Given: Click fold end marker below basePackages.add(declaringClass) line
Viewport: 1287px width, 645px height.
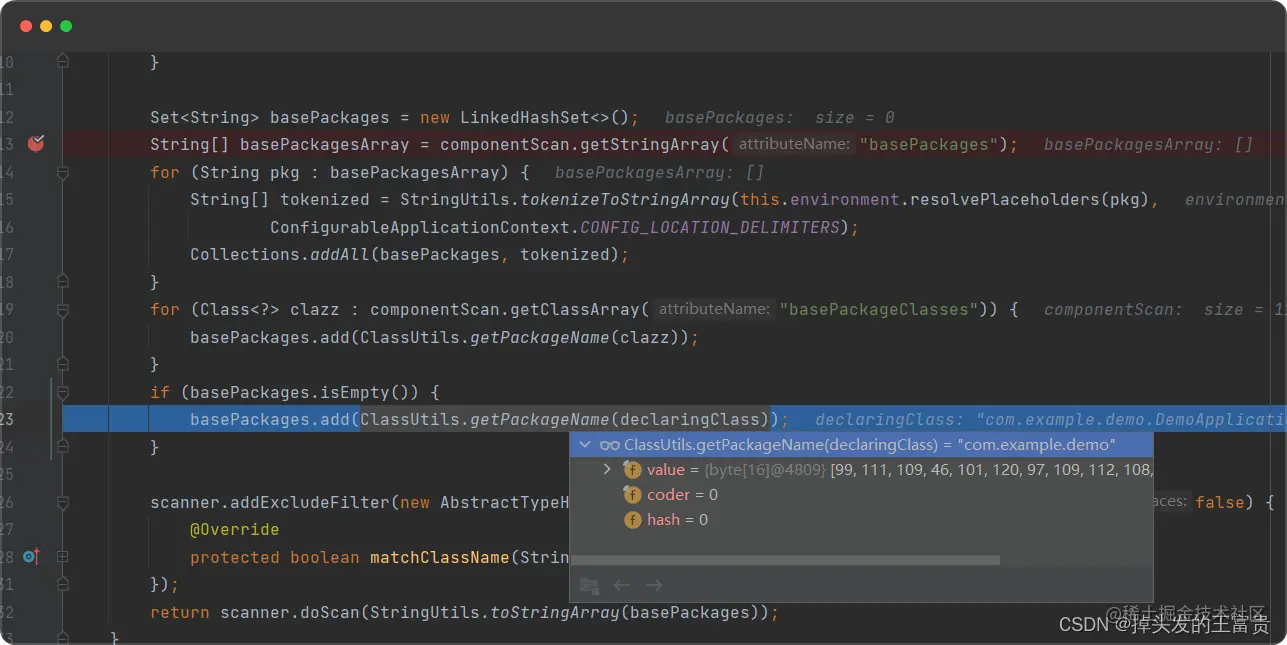Looking at the screenshot, I should point(62,447).
